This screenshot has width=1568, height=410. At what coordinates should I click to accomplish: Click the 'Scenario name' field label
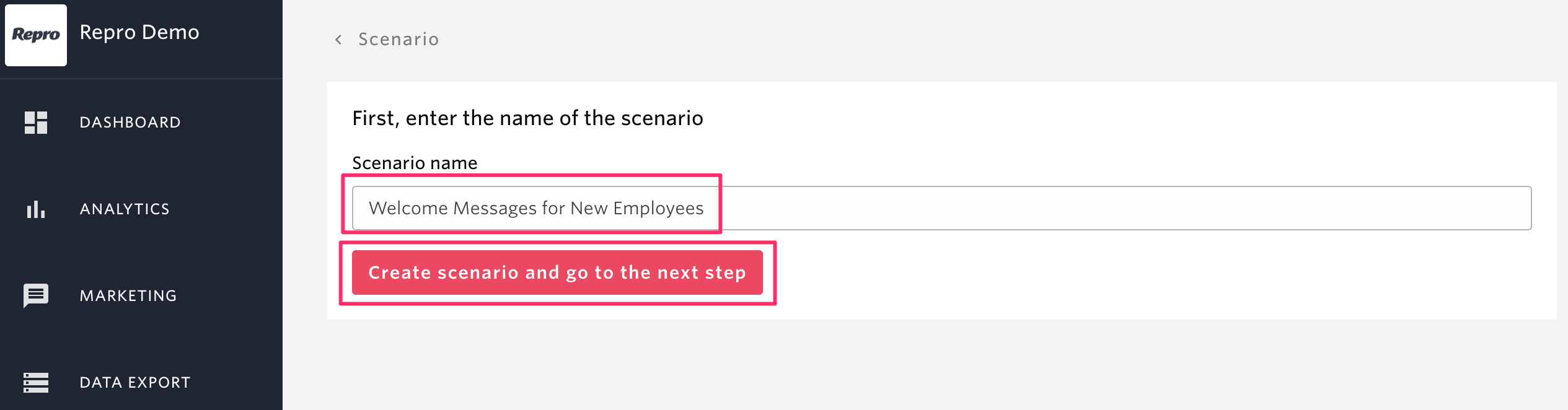point(415,163)
